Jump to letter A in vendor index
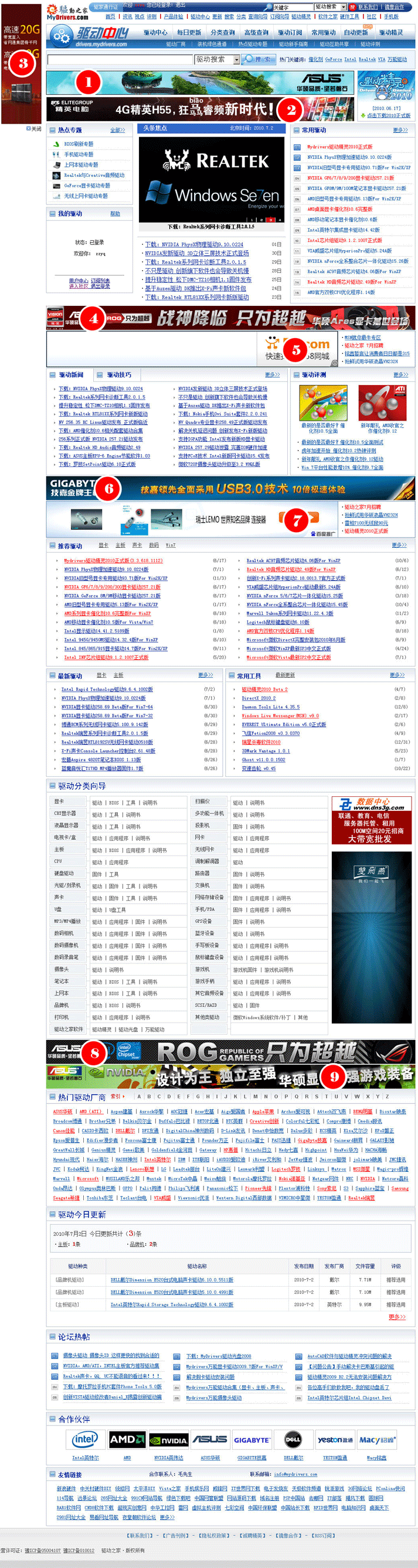Screen dimensions: 418x1568 140,1096
